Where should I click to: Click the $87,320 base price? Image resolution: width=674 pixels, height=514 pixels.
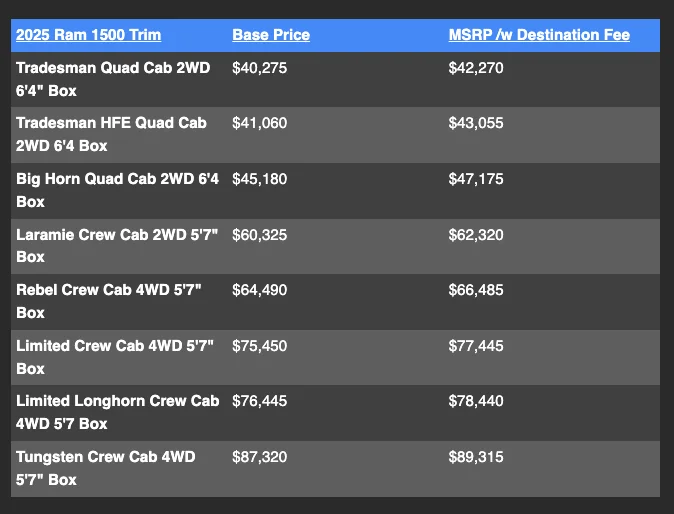[260, 456]
